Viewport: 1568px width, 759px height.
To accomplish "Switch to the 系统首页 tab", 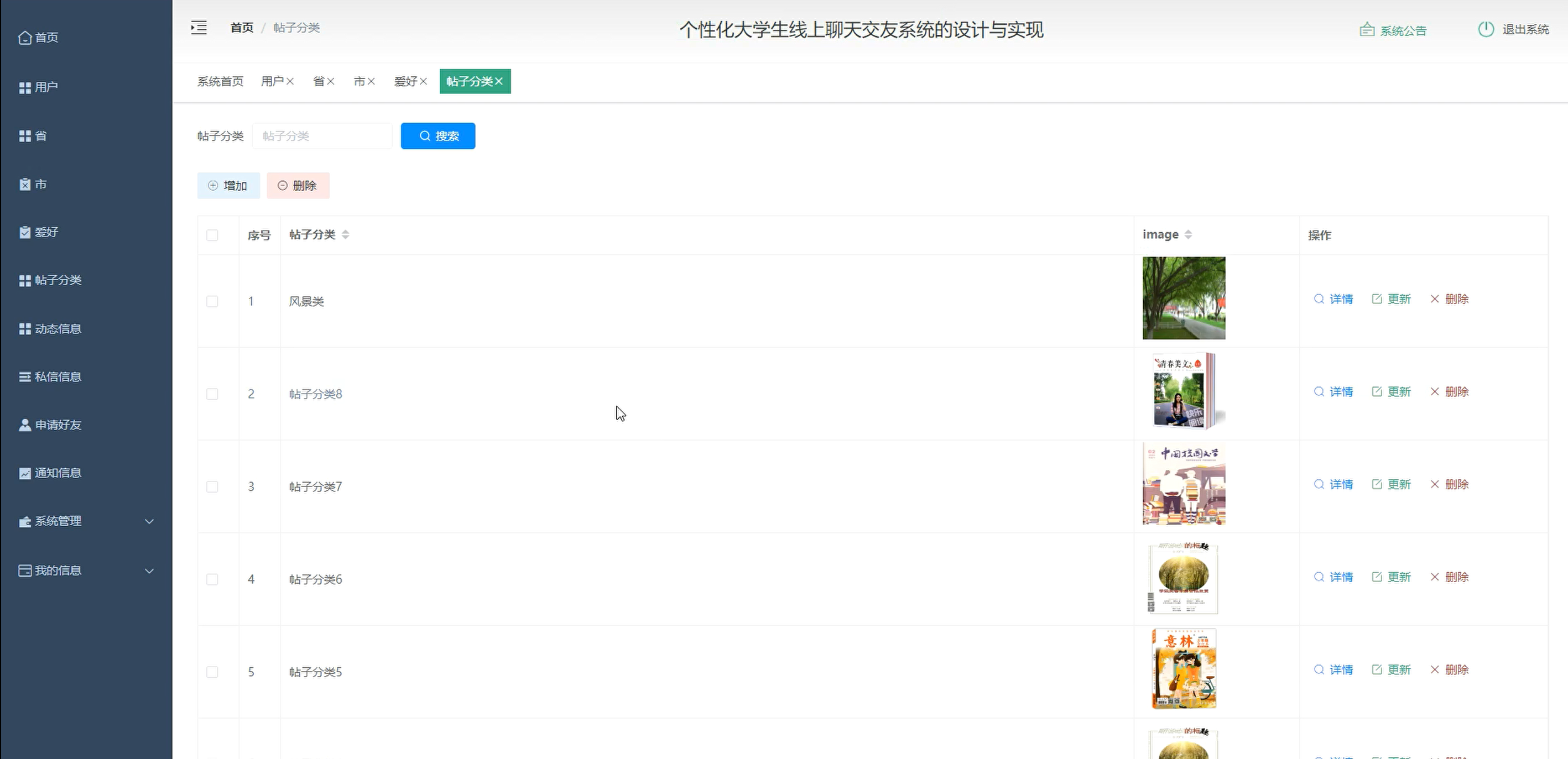I will point(220,81).
